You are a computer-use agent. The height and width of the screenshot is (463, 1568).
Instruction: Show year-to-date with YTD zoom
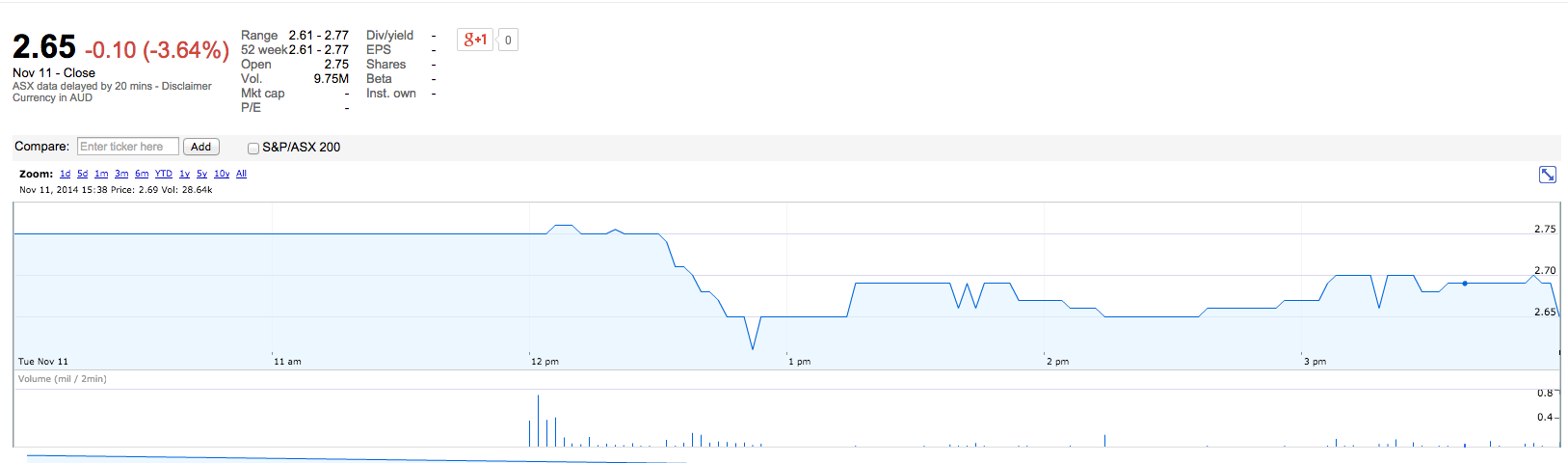pyautogui.click(x=164, y=174)
